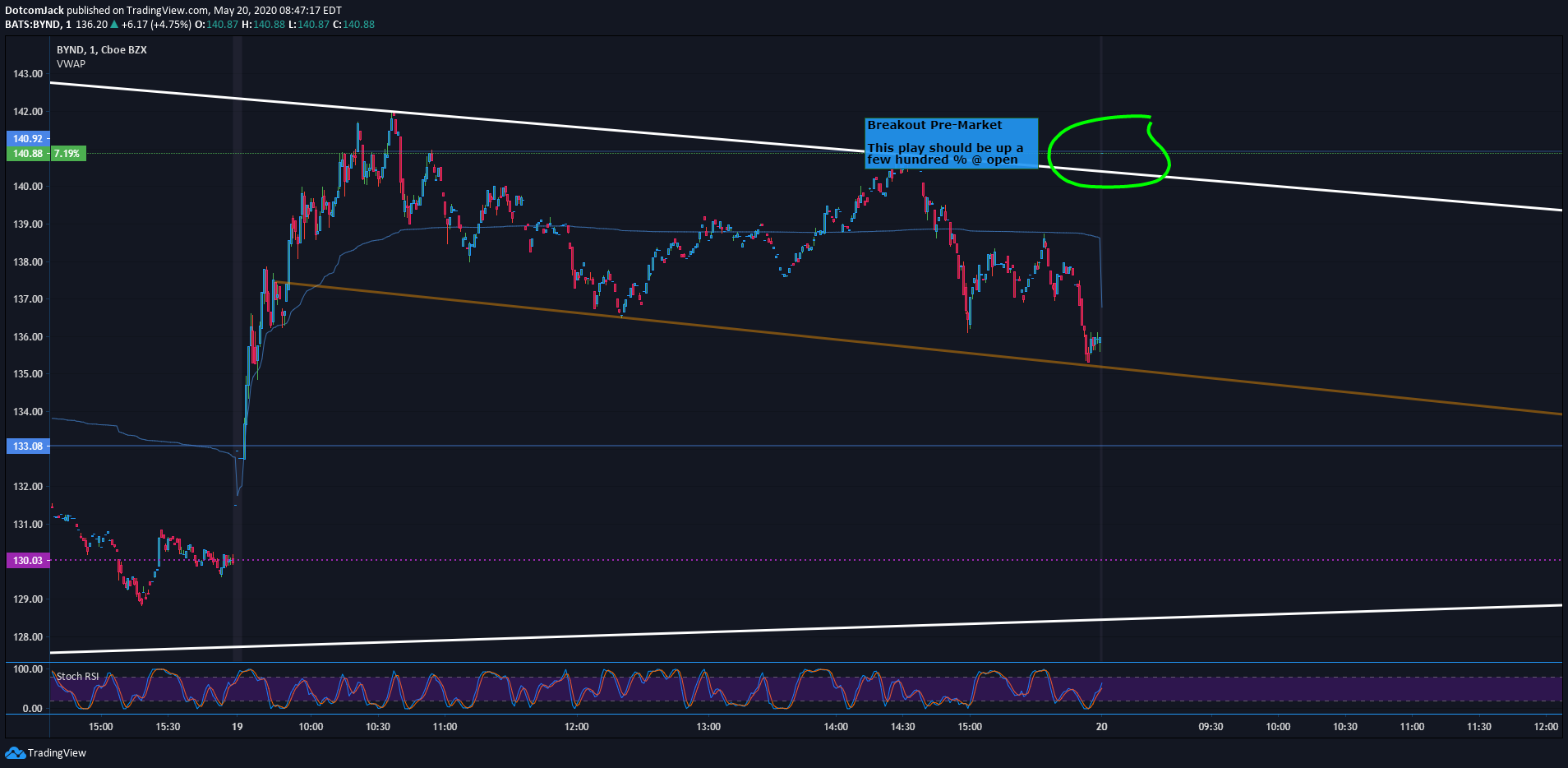Click the 09:30 time axis label
This screenshot has width=1568, height=768.
(x=1211, y=727)
